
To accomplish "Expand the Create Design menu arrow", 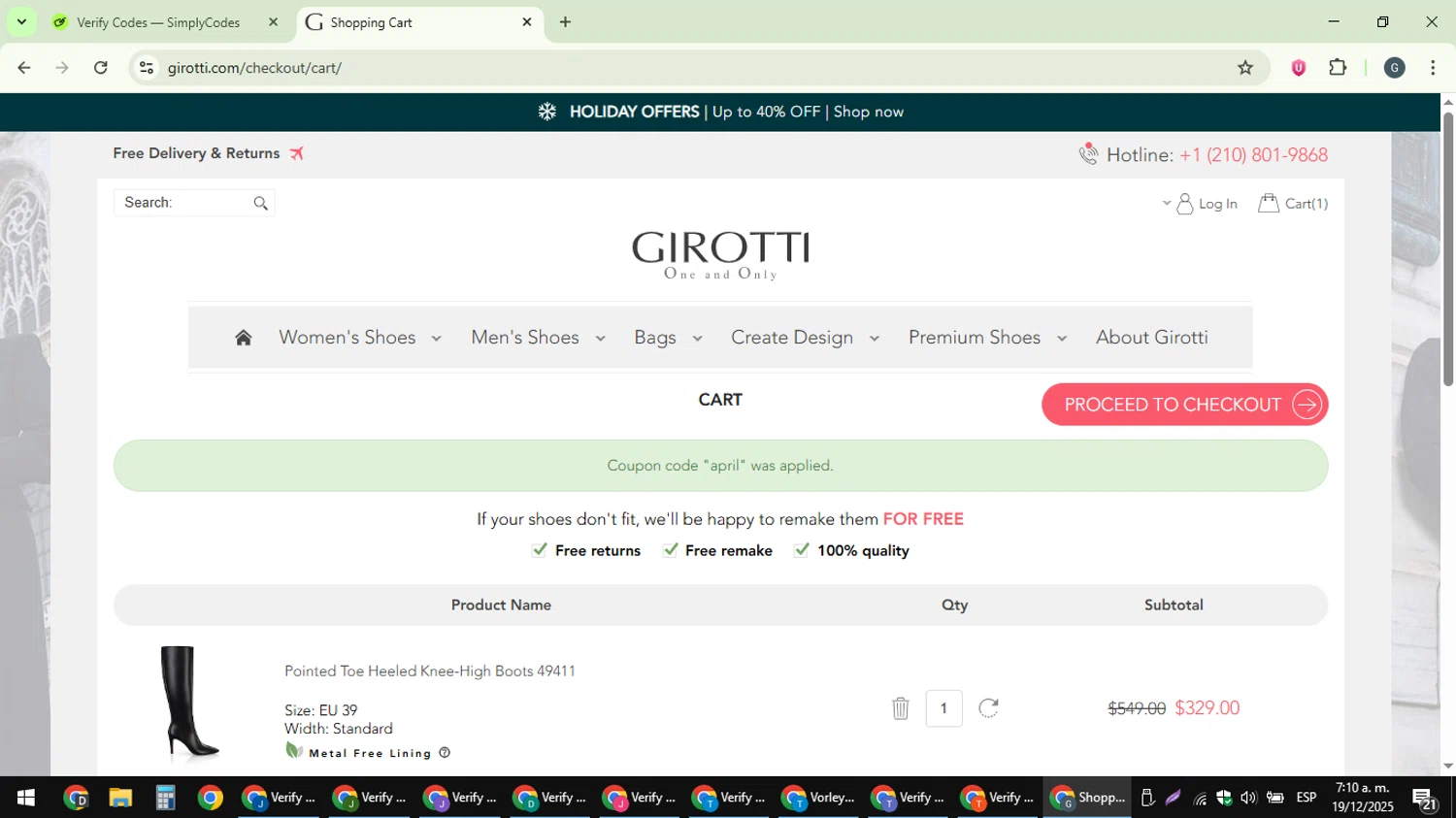I will click(x=874, y=339).
